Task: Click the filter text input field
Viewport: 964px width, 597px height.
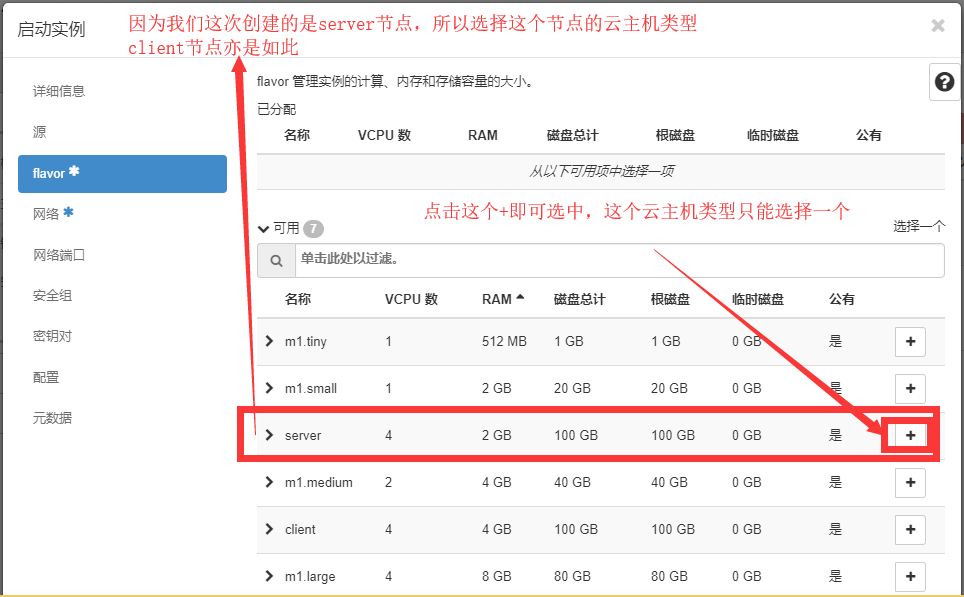Action: click(x=618, y=260)
